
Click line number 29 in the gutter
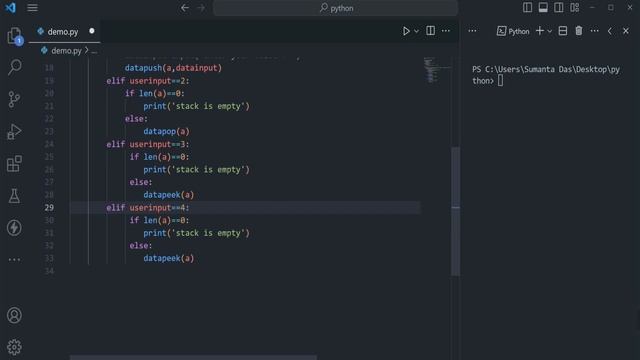point(49,208)
